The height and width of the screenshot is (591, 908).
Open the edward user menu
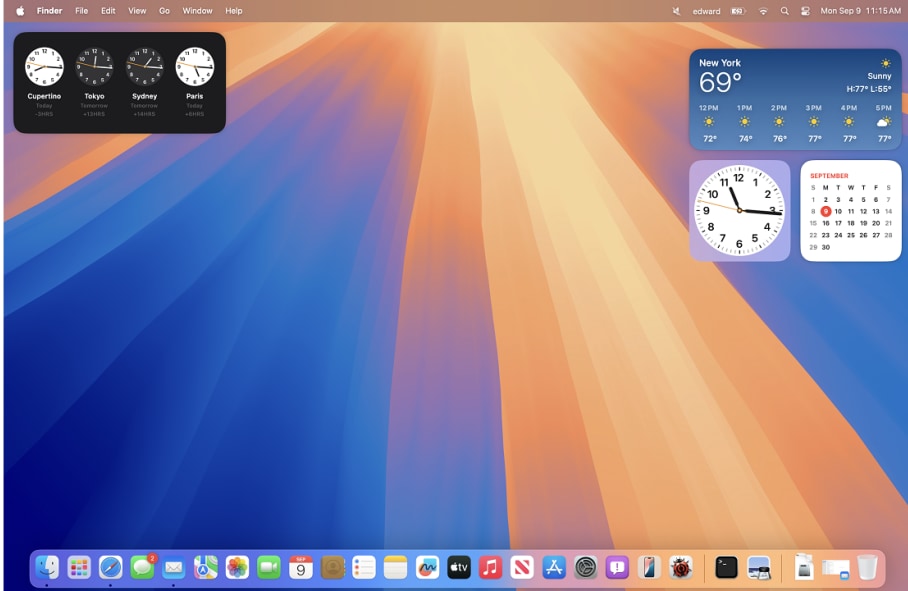point(706,11)
